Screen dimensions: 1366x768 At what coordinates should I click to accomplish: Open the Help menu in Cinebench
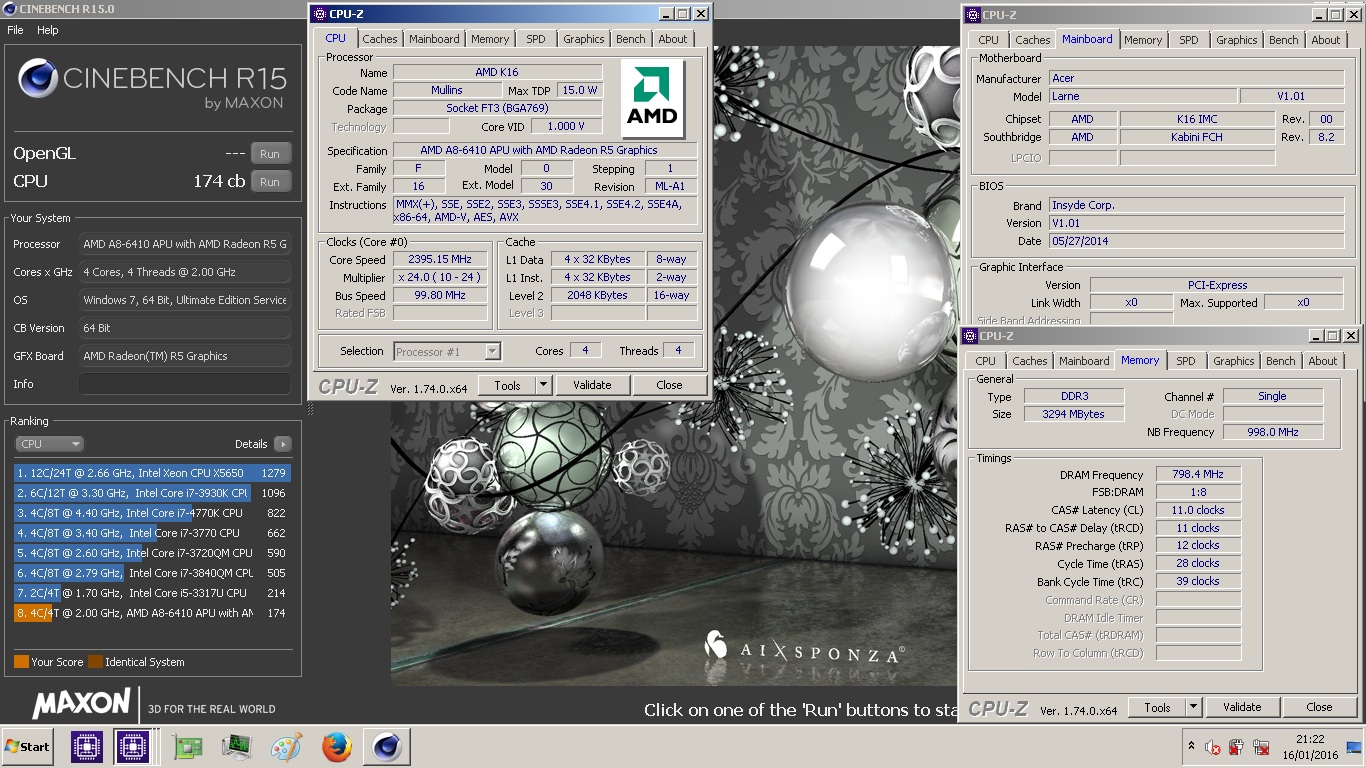[48, 30]
